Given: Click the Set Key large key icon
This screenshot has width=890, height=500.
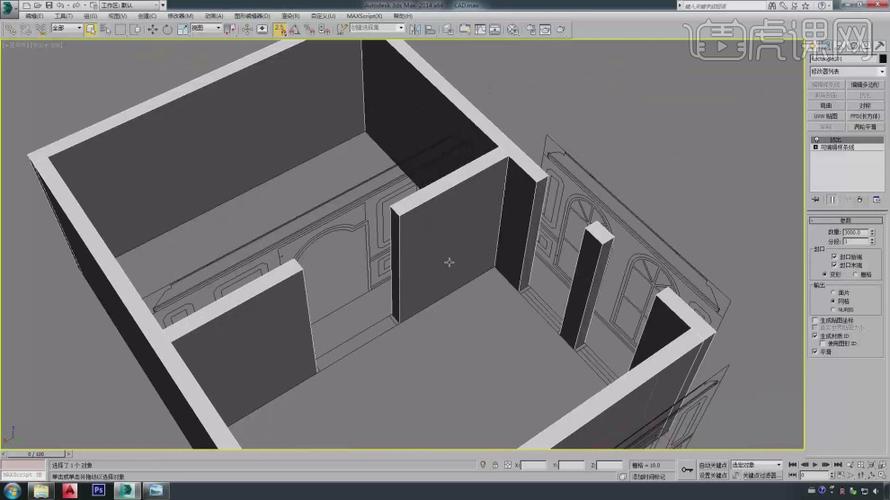Looking at the screenshot, I should [687, 469].
